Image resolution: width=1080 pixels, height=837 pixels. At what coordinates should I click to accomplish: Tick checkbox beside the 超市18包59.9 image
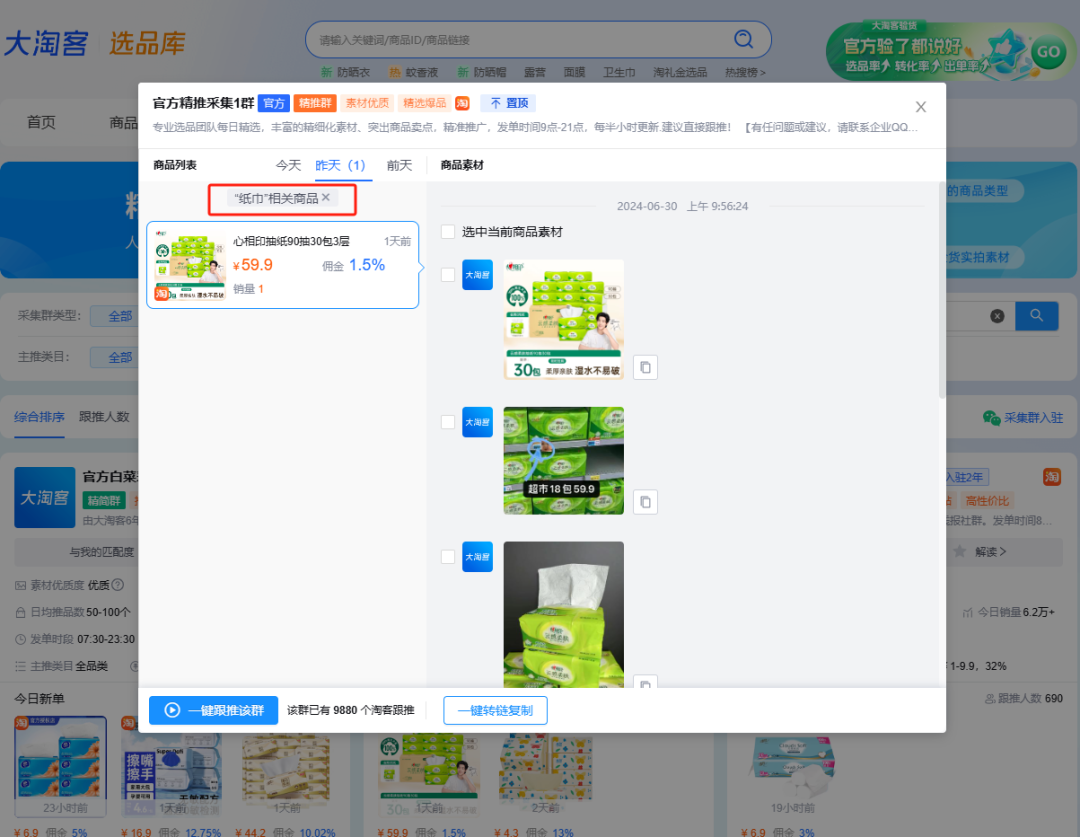tap(448, 422)
